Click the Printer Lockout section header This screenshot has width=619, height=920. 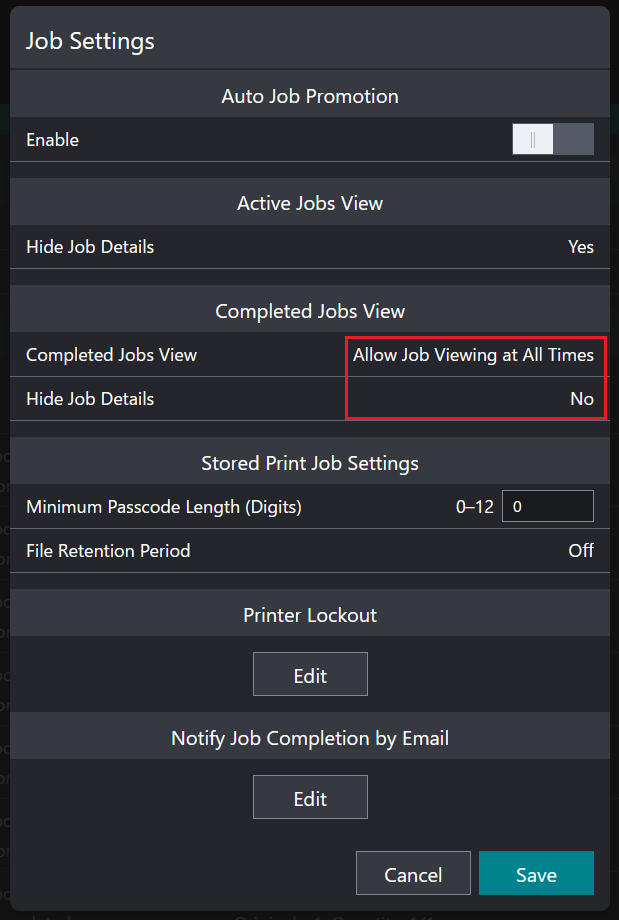click(x=310, y=615)
